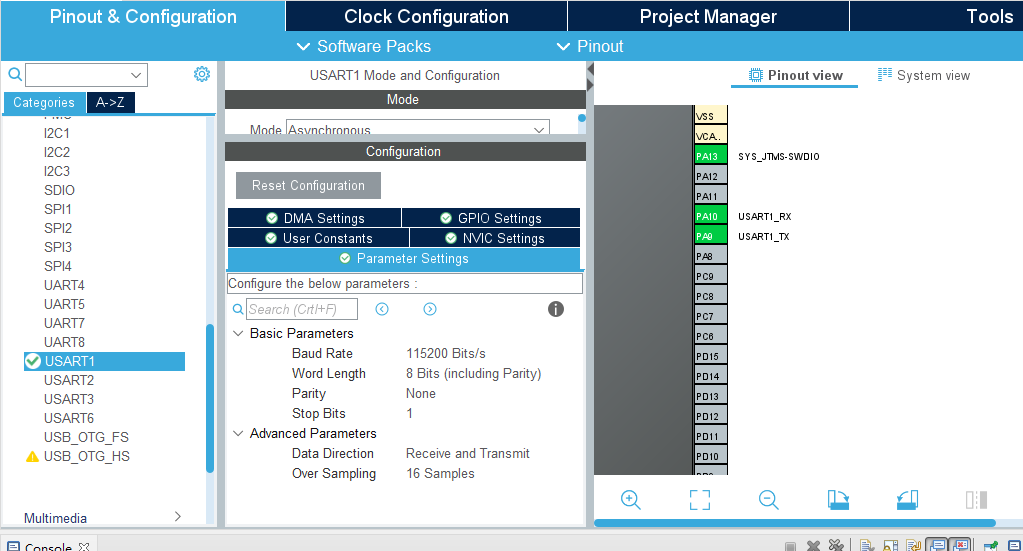Switch to the Clock Configuration tab
This screenshot has width=1023, height=551.
click(x=426, y=16)
